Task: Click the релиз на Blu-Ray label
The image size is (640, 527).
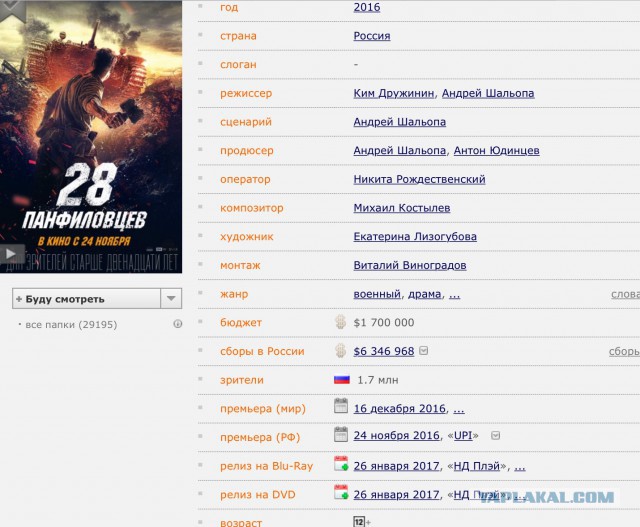Action: pos(266,466)
